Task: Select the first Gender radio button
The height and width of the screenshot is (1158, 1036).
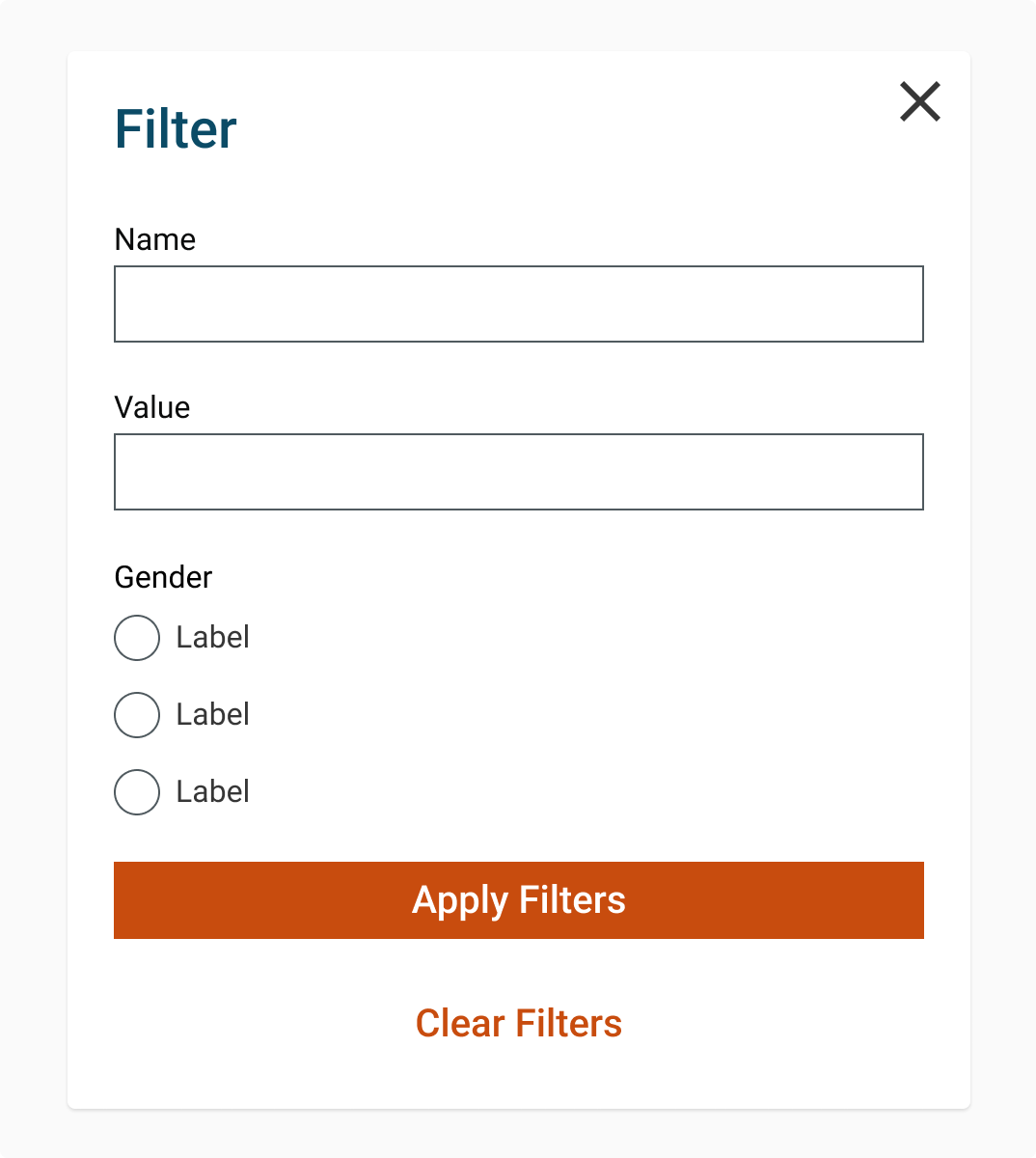Action: 137,638
